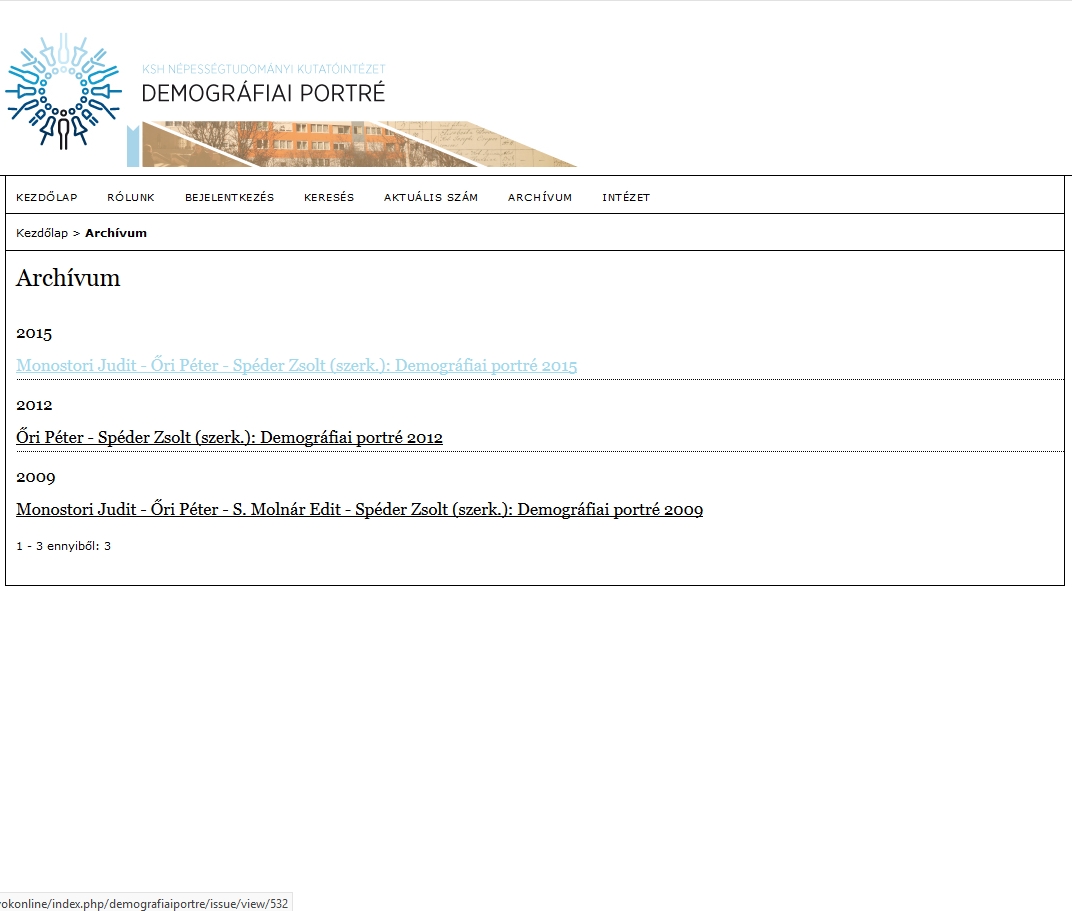Go to Bejelentkezés in navigation bar
Screen dimensions: 1072x911
[x=229, y=197]
